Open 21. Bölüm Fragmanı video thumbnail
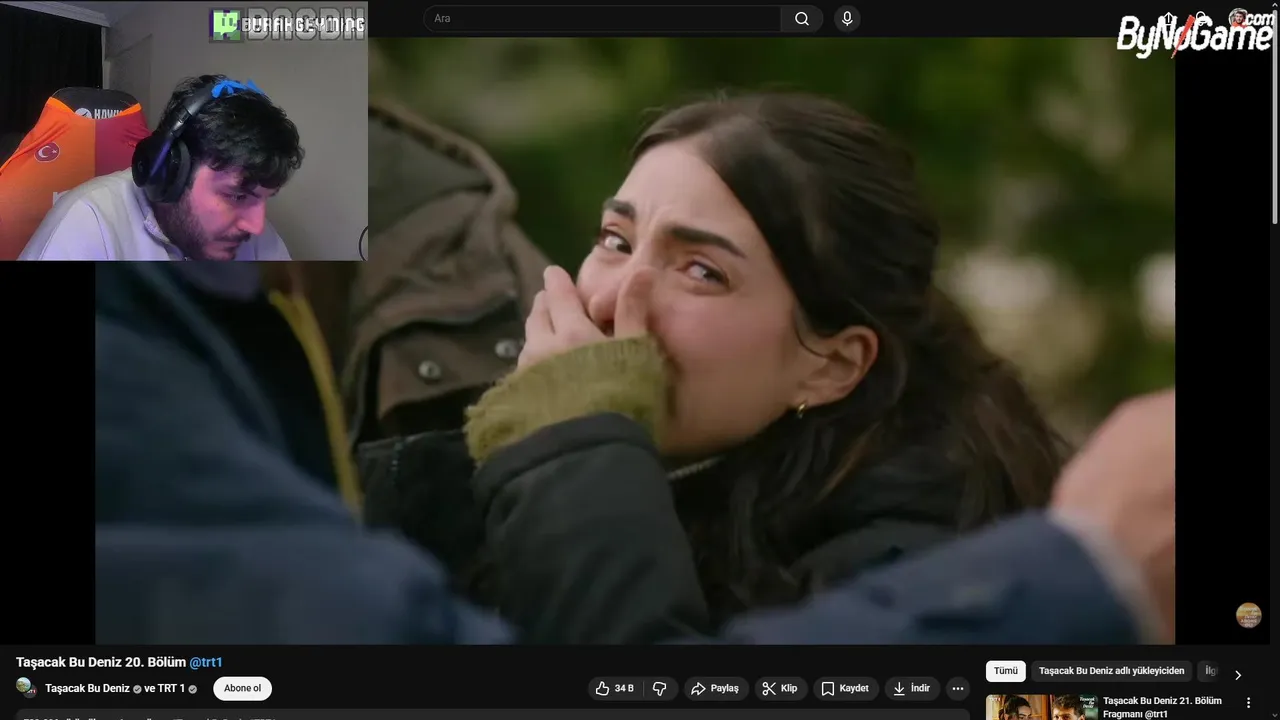 point(1042,708)
